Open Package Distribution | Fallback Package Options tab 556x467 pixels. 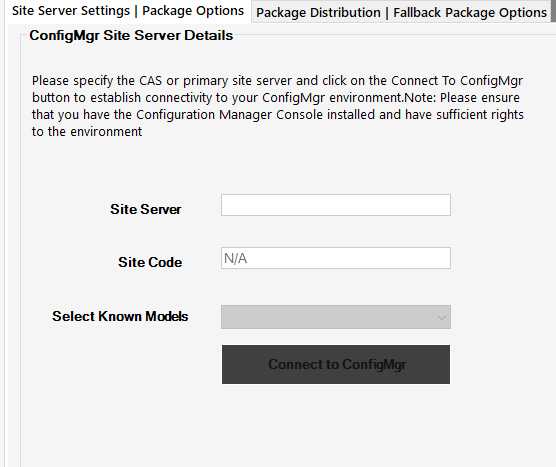(x=401, y=13)
